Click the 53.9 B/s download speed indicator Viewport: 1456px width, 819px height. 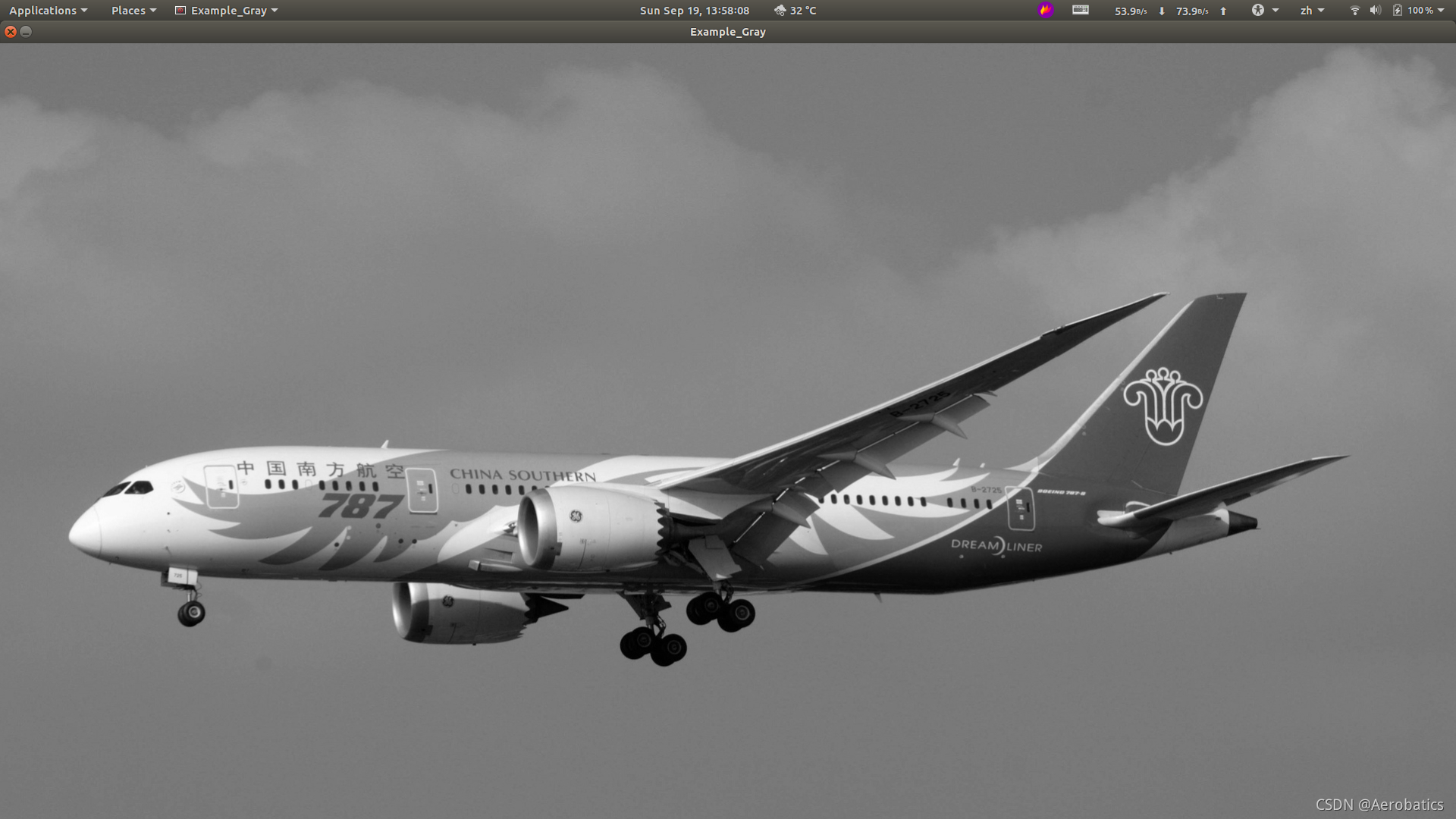1140,11
